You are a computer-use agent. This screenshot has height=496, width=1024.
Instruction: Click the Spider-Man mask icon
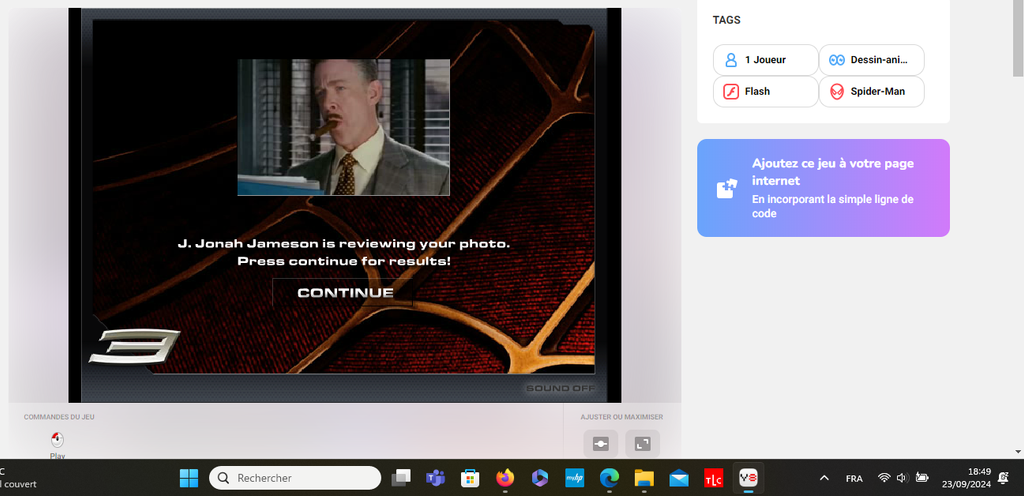tap(837, 91)
